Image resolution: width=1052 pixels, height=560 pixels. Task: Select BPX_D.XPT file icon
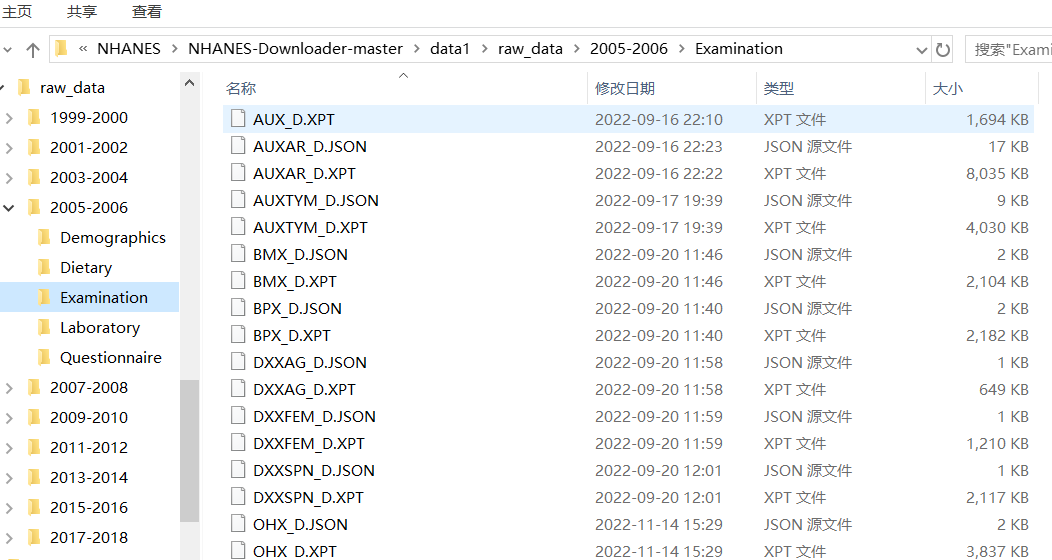click(x=238, y=335)
